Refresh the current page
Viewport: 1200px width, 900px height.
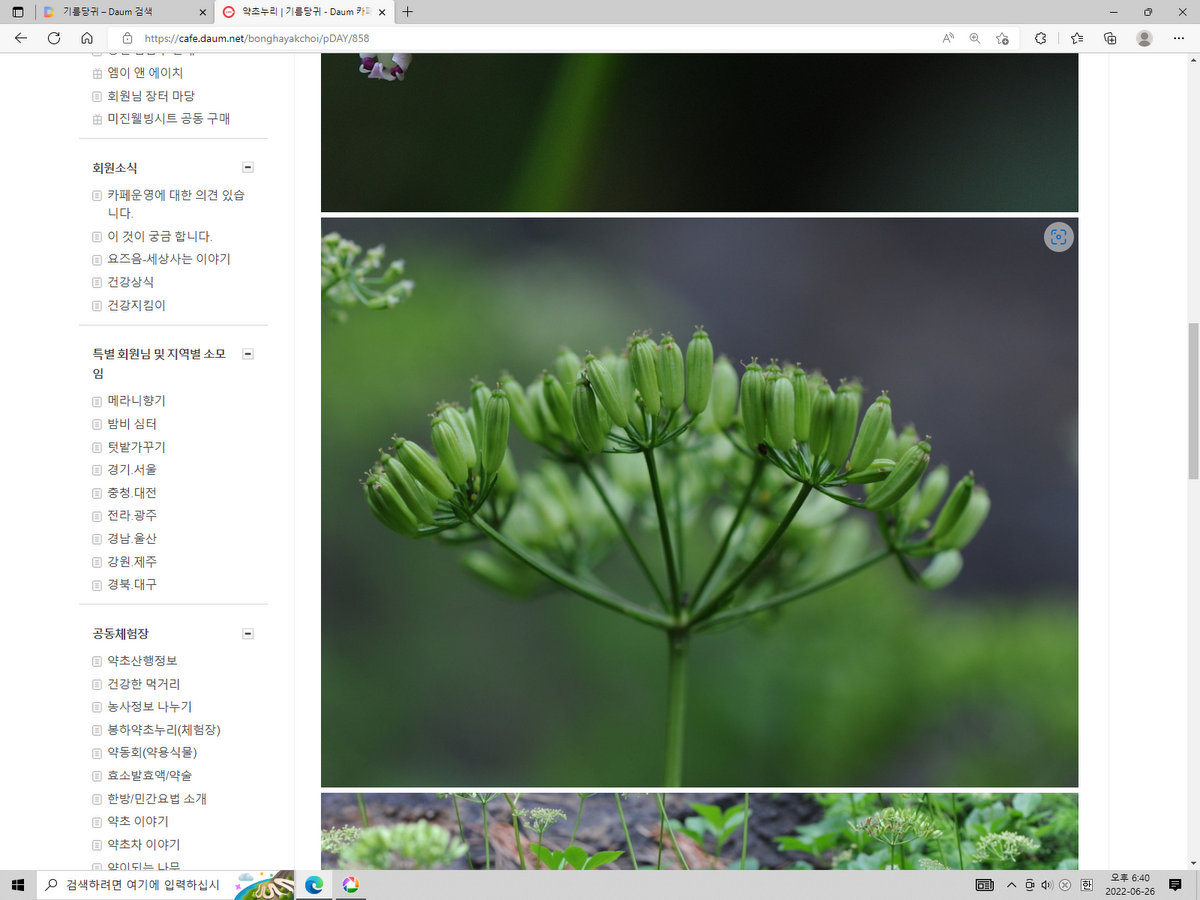point(54,38)
